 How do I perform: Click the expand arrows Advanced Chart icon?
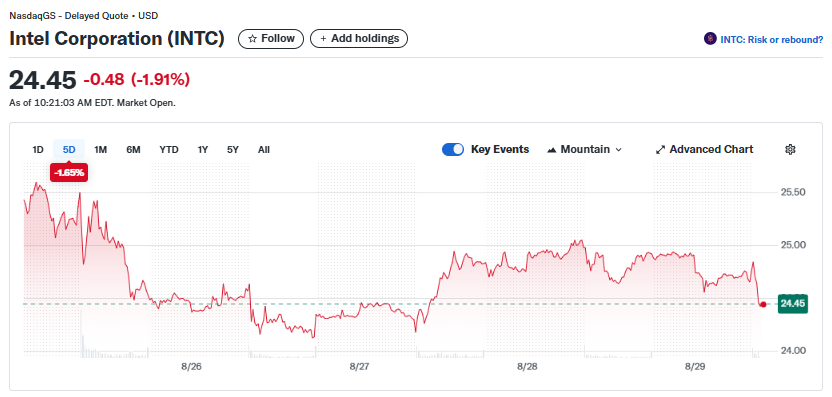[661, 150]
